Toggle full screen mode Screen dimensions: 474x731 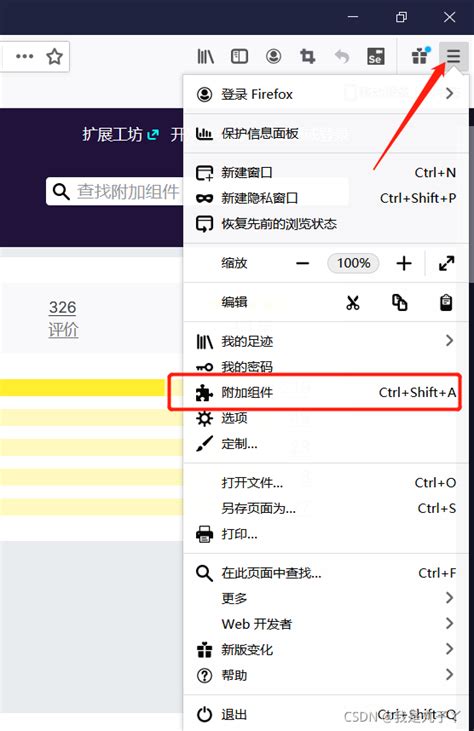(447, 263)
